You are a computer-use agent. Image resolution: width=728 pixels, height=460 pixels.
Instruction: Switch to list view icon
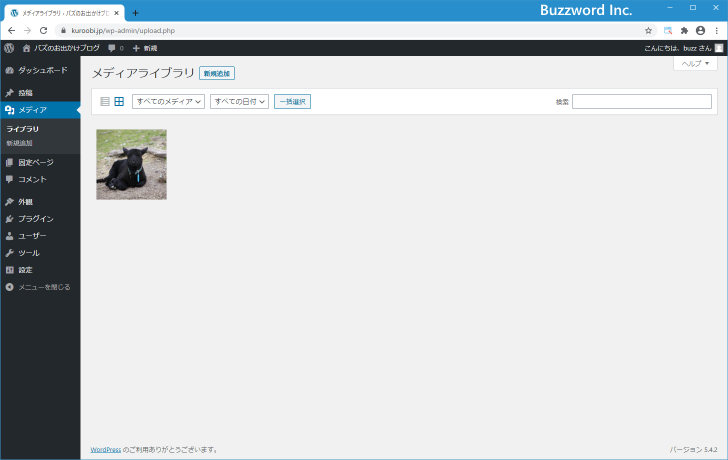105,101
